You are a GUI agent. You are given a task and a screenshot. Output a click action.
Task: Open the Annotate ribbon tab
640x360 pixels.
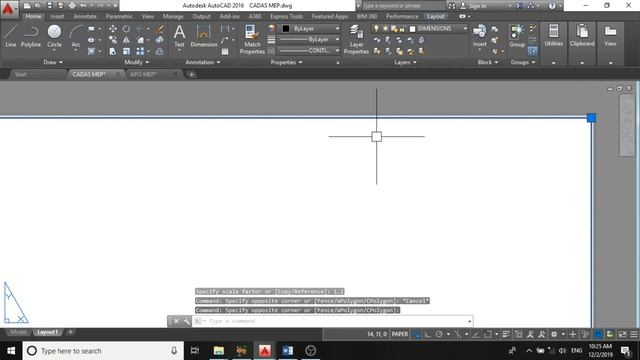pyautogui.click(x=84, y=16)
